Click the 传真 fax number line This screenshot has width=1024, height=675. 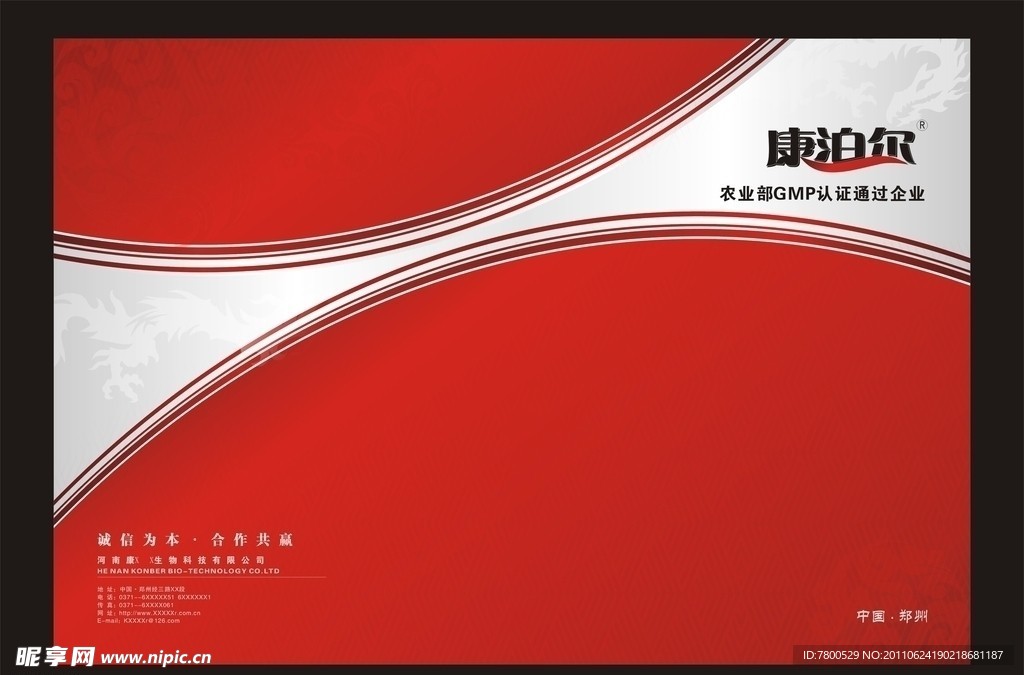136,605
